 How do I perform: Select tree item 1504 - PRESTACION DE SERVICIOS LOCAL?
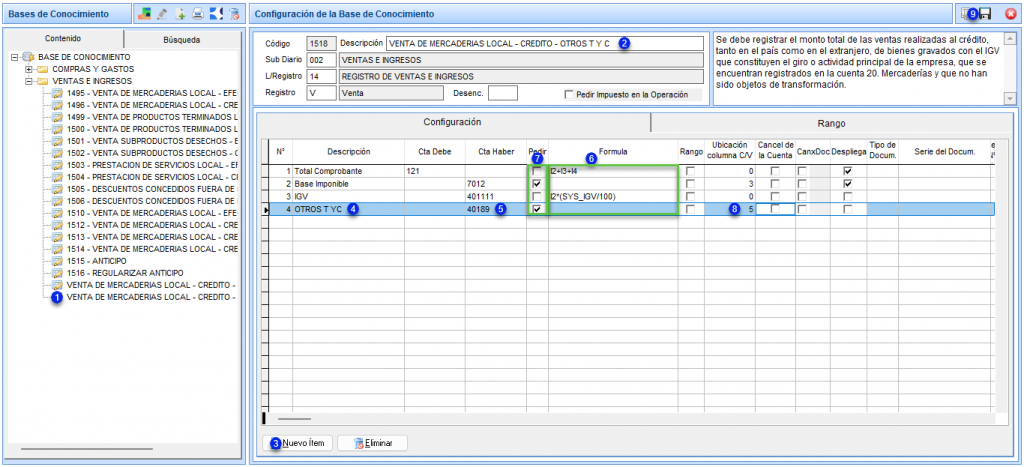click(152, 177)
